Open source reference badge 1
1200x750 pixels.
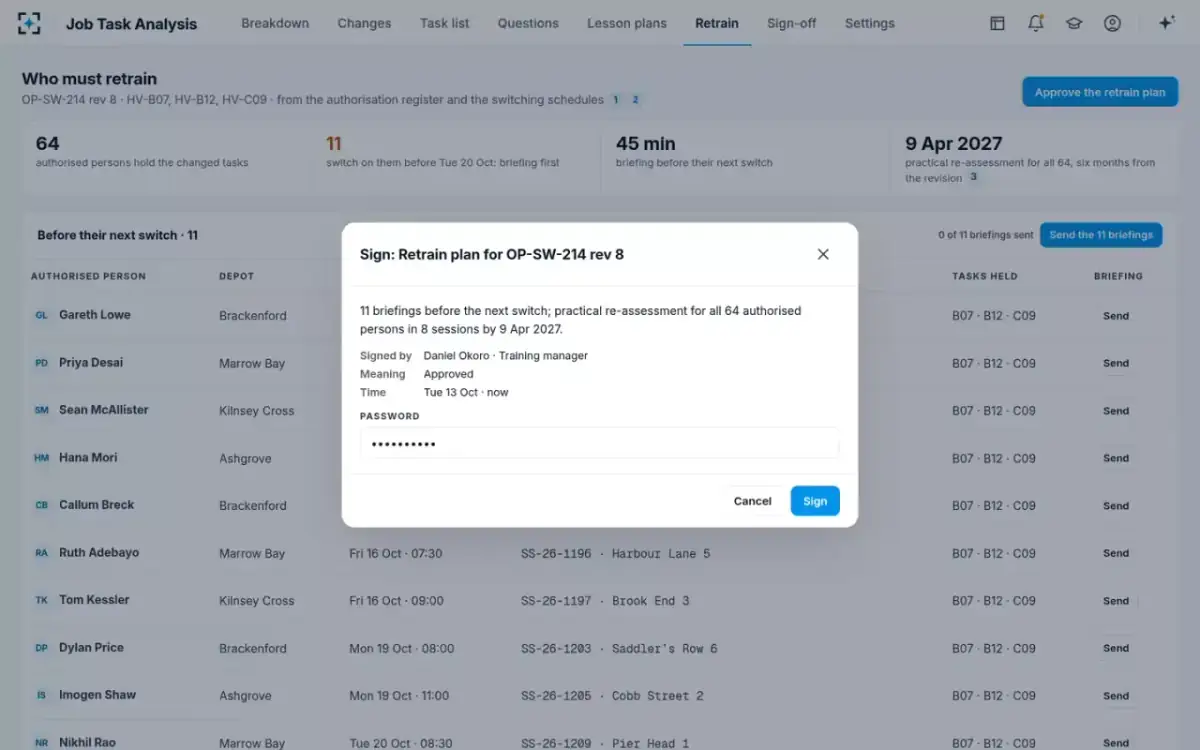pyautogui.click(x=616, y=100)
